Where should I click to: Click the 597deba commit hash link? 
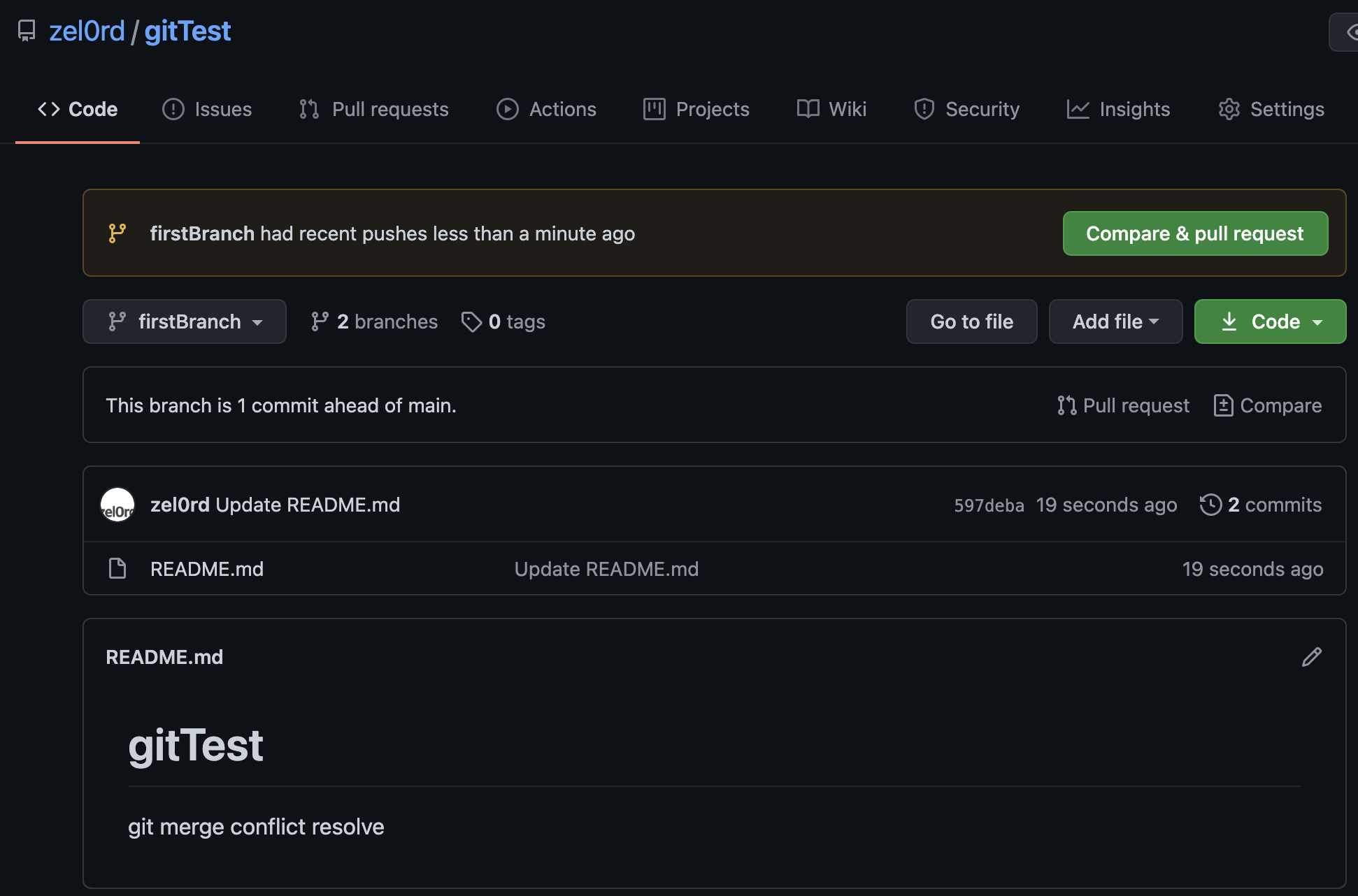[x=989, y=505]
